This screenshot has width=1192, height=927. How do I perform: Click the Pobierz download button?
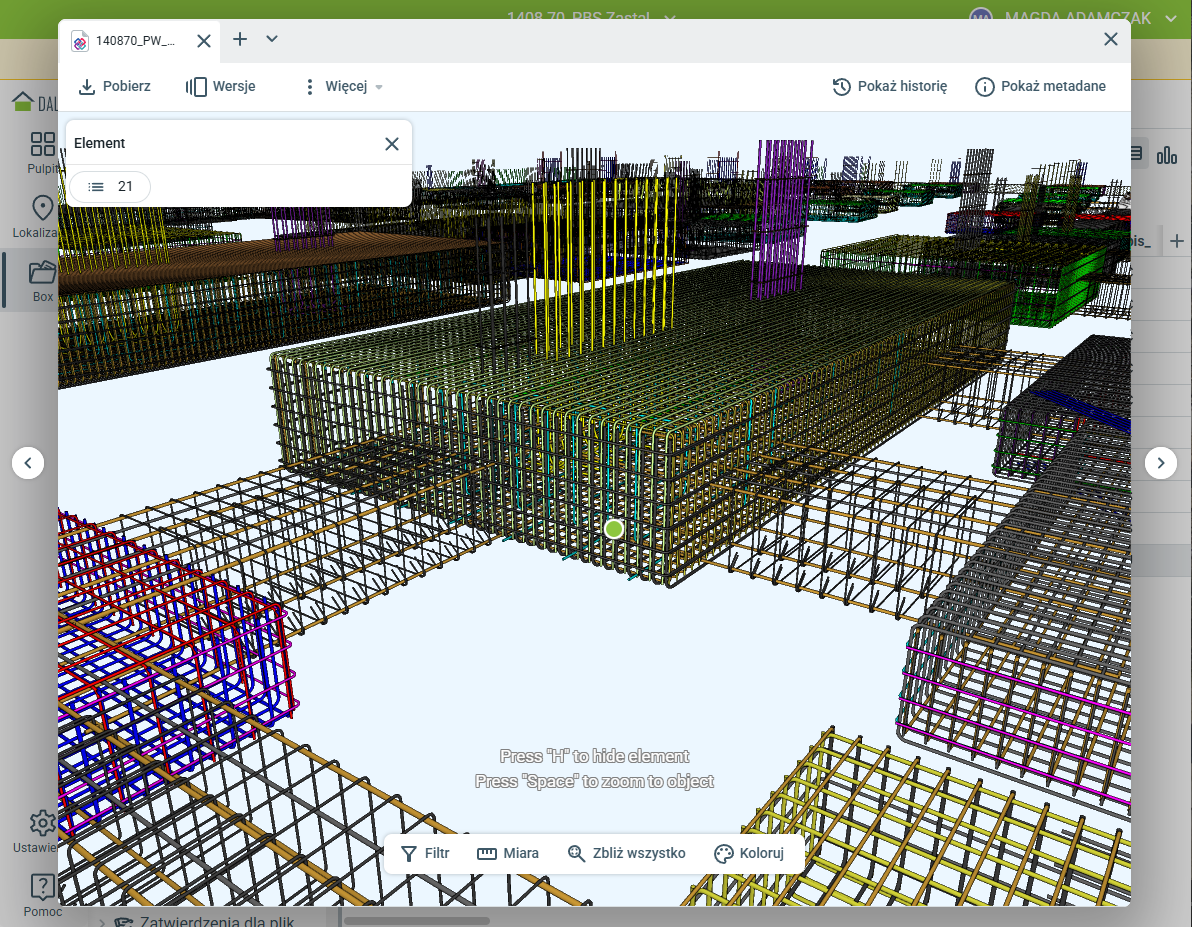114,87
